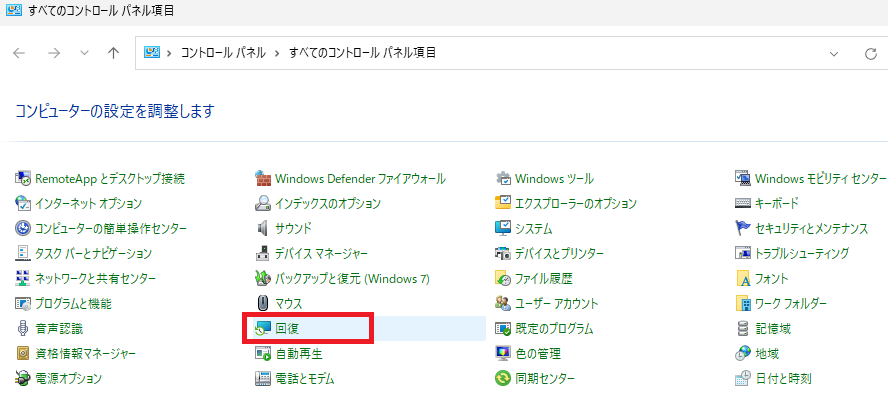
Task: Click the 回復 icon
Action: pos(263,328)
